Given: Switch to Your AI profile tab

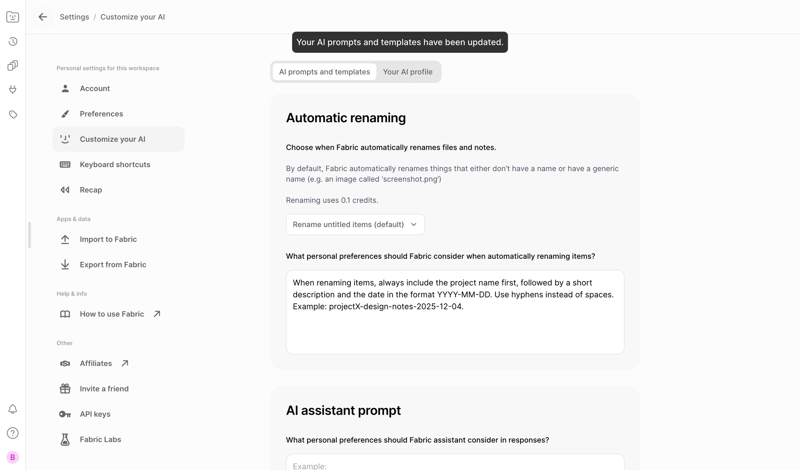Looking at the screenshot, I should tap(407, 72).
